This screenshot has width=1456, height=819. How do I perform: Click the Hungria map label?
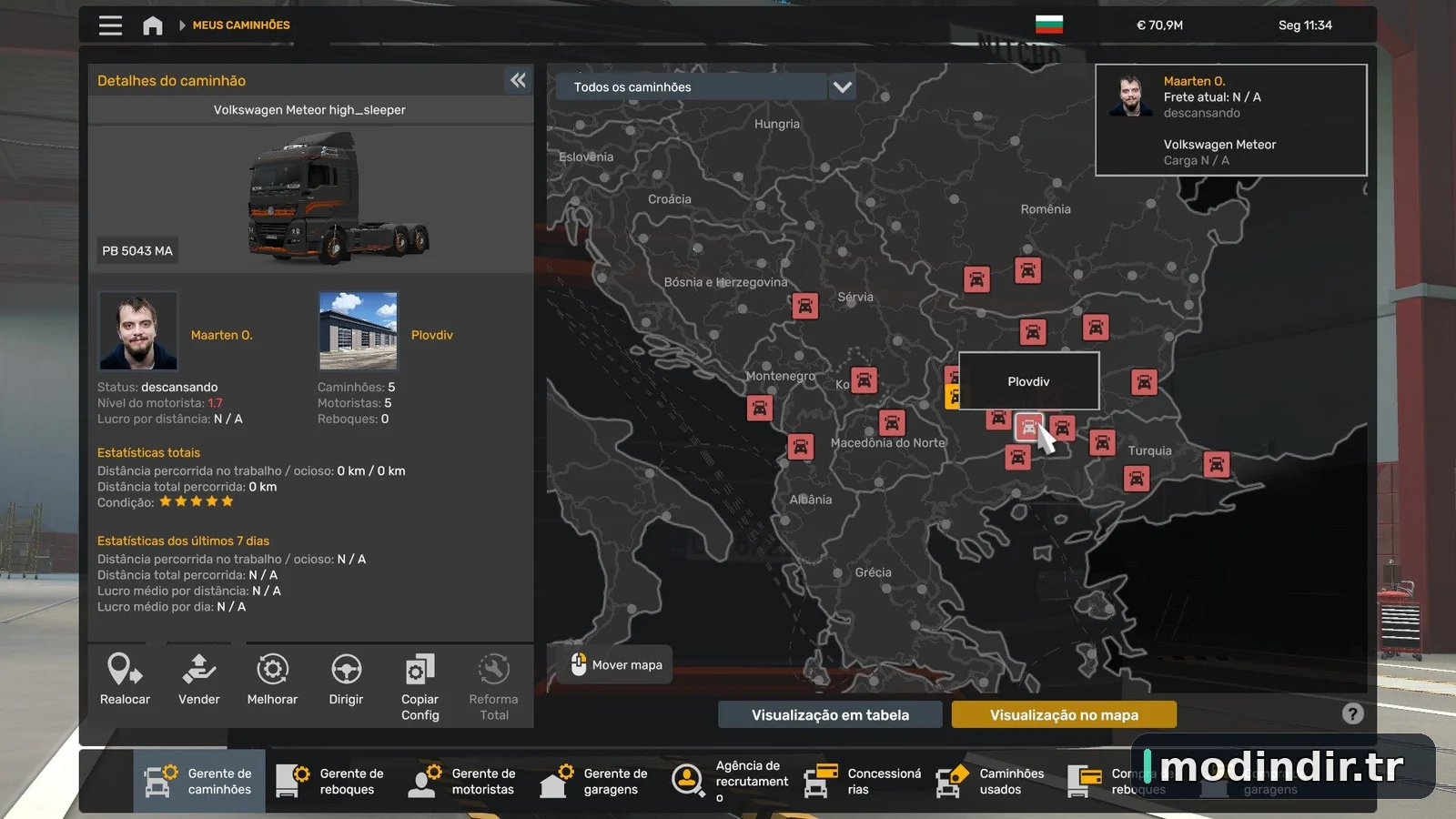(x=777, y=124)
